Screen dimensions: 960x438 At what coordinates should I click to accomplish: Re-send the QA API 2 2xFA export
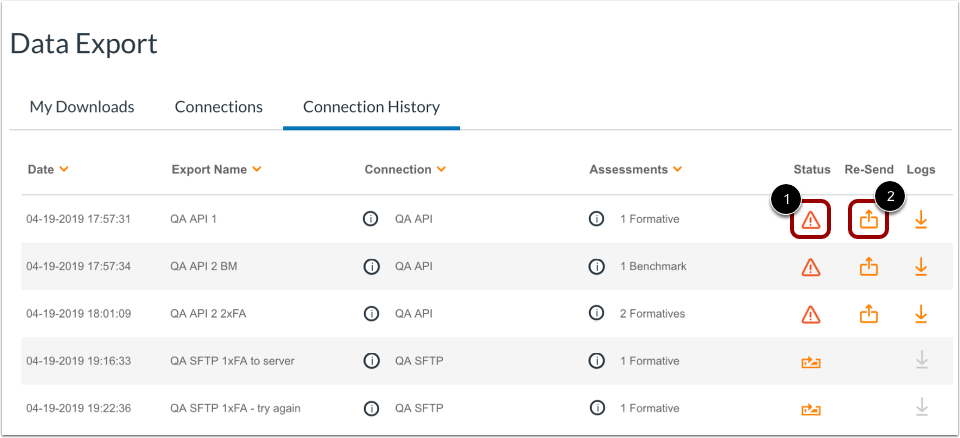tap(869, 314)
